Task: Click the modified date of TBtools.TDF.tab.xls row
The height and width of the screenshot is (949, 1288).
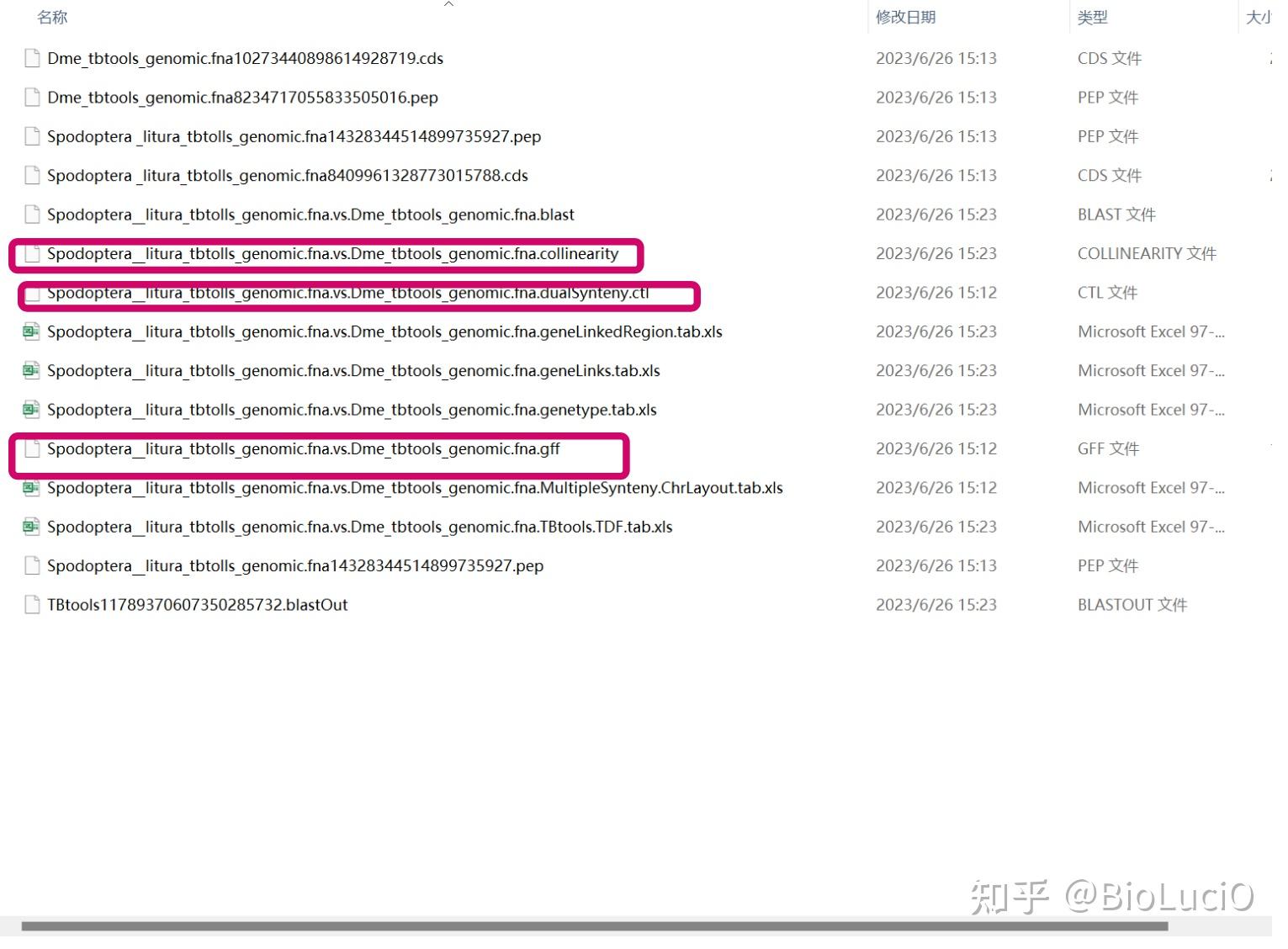Action: (x=936, y=527)
